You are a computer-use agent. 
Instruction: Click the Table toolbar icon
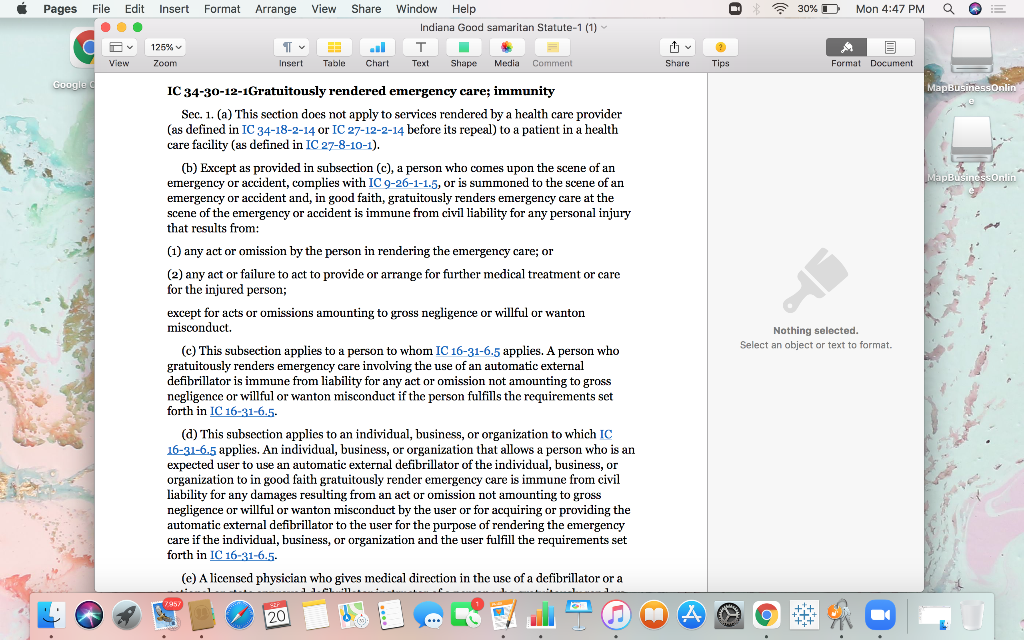[334, 47]
